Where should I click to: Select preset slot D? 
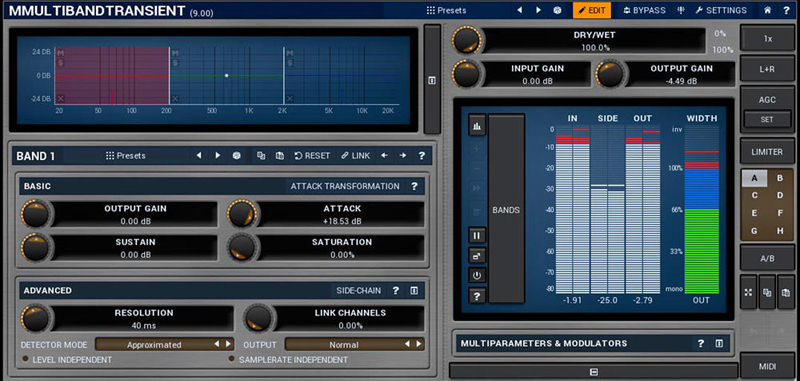tap(780, 195)
